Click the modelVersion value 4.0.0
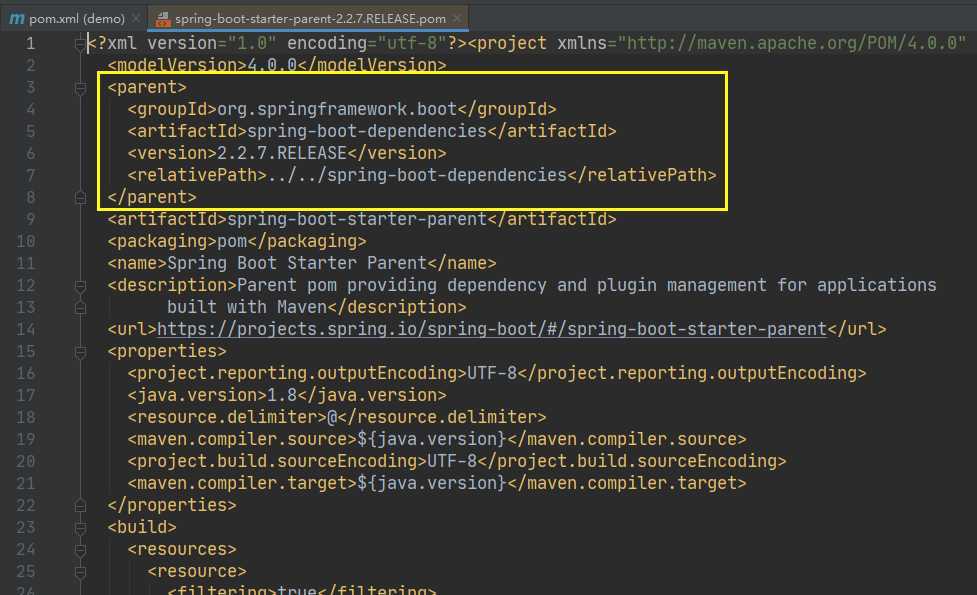Screen dimensions: 977x595 272,65
